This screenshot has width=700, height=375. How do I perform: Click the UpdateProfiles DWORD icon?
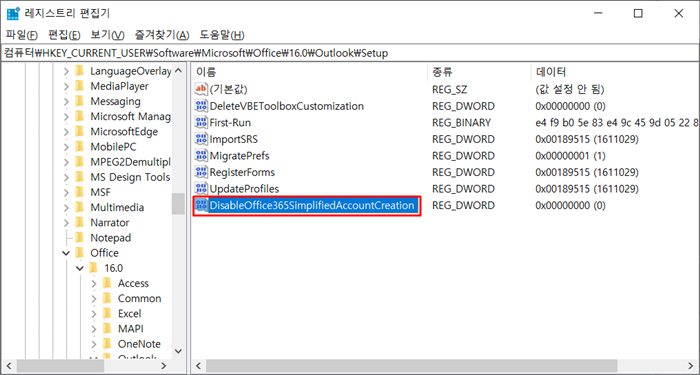point(201,188)
